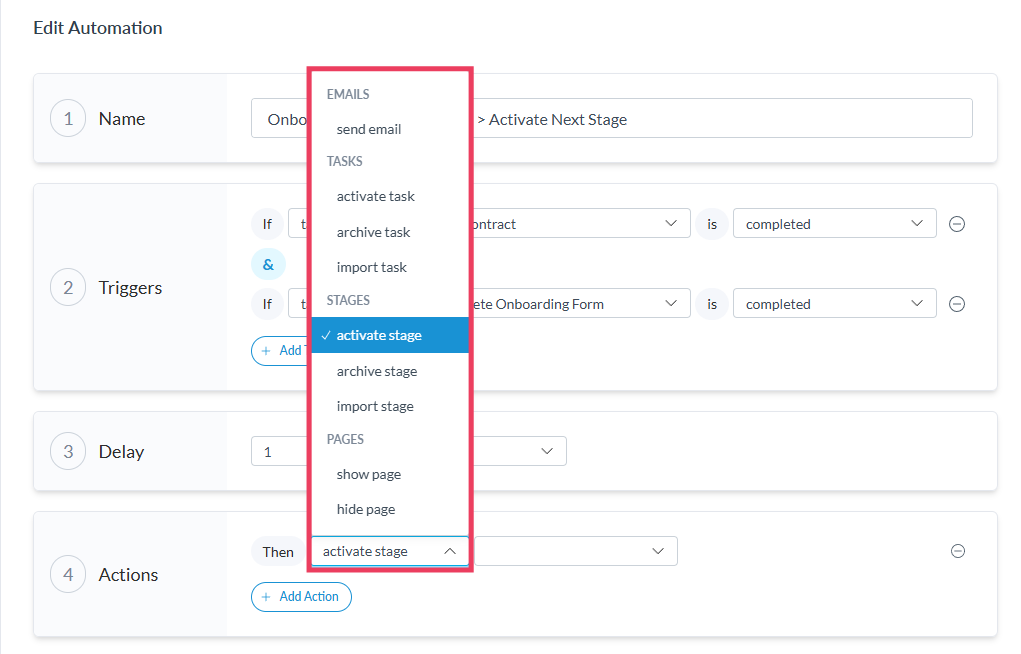This screenshot has height=654, width=1021.
Task: Open second trigger's 'completed' status dropdown
Action: pos(834,304)
